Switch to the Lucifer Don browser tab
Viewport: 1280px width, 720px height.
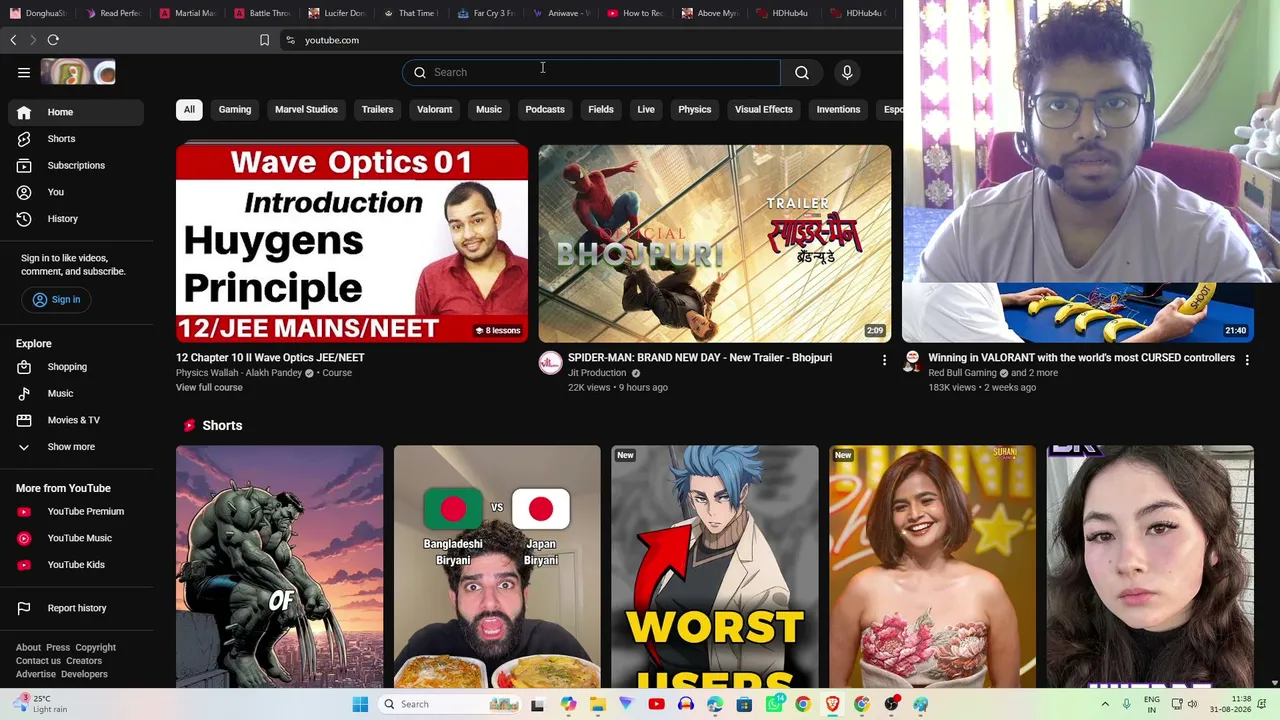click(337, 13)
